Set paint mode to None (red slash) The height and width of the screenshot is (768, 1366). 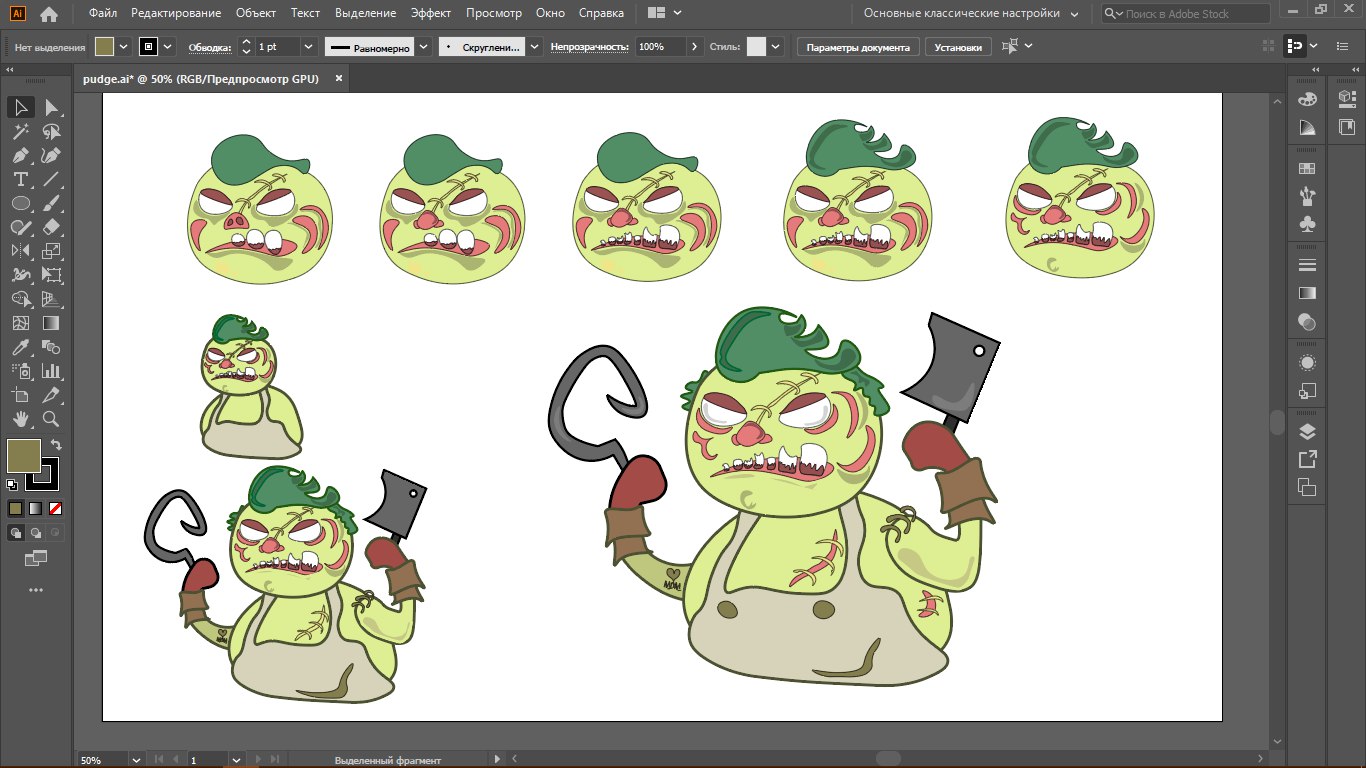[55, 508]
